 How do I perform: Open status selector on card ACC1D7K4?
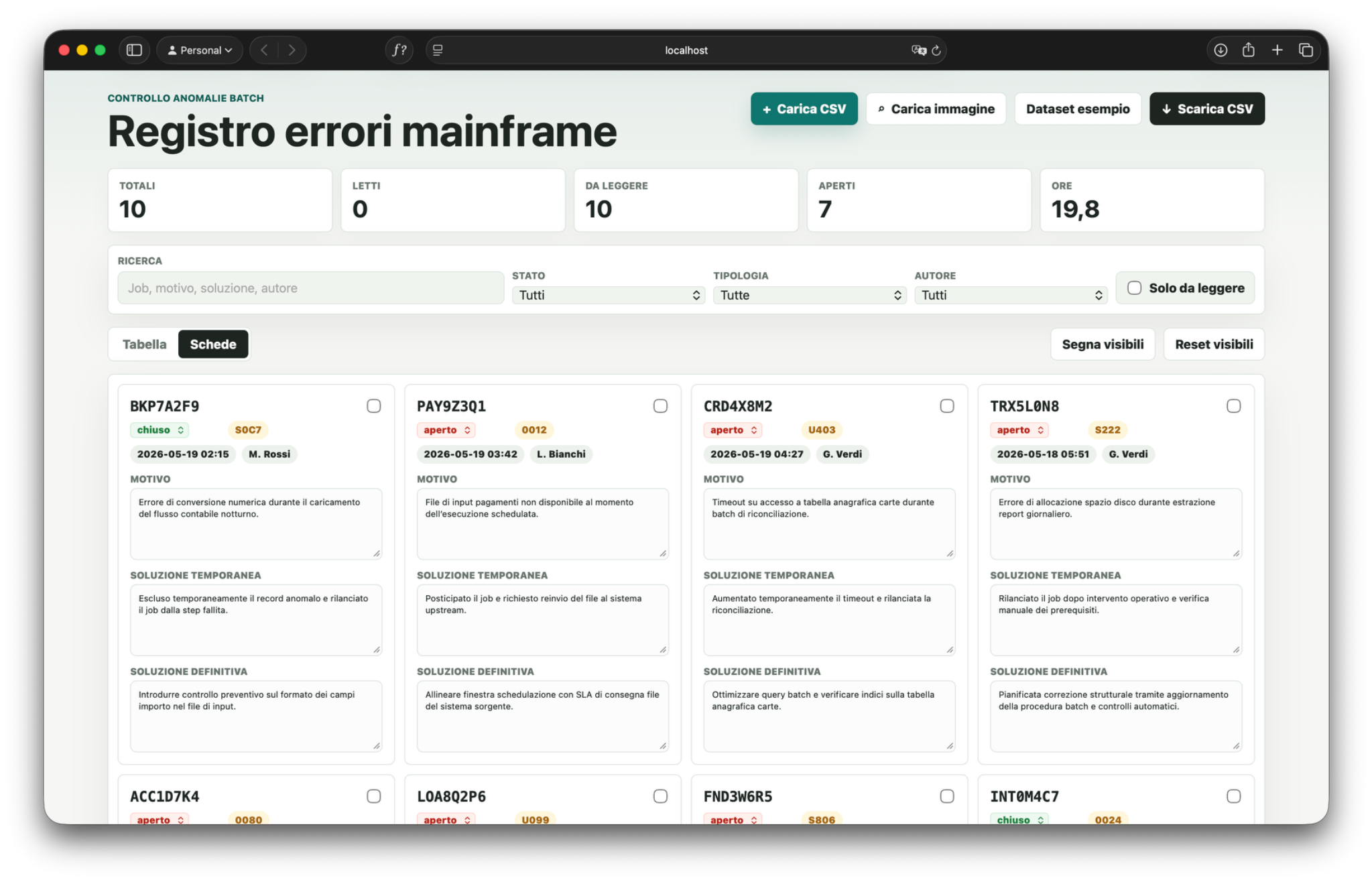[160, 820]
